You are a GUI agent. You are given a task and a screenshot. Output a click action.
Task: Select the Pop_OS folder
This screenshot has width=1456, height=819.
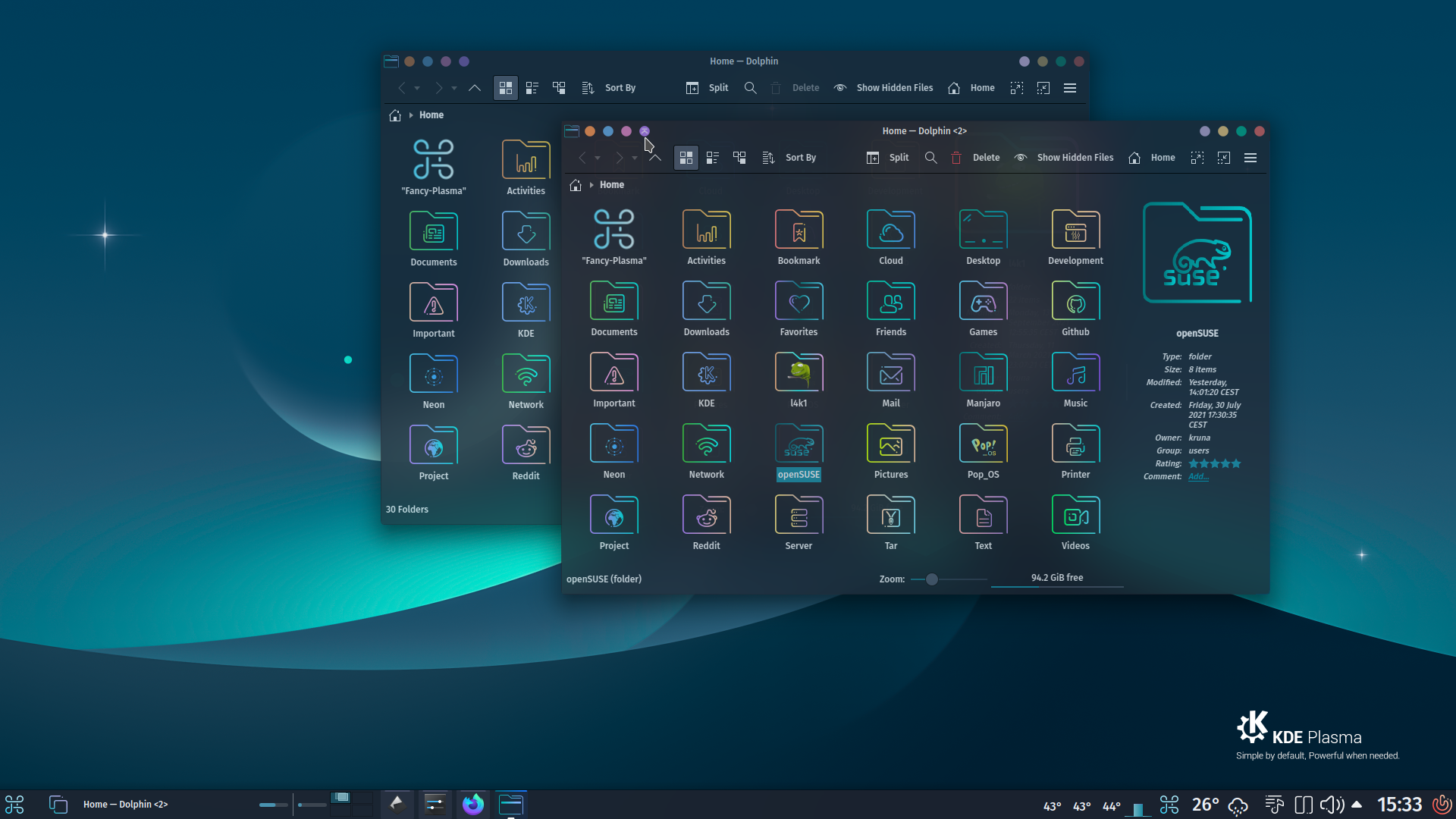point(984,451)
